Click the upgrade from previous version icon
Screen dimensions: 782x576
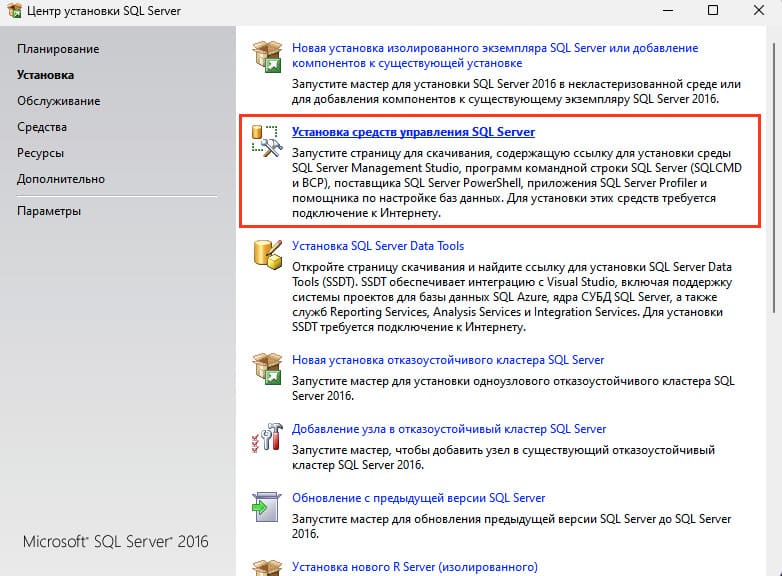click(267, 507)
